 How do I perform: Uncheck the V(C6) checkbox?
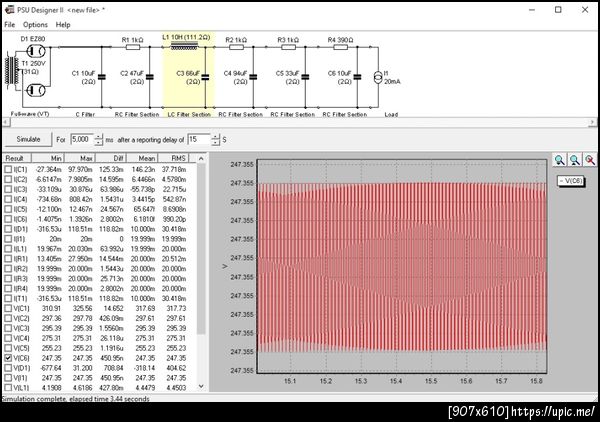[8, 358]
